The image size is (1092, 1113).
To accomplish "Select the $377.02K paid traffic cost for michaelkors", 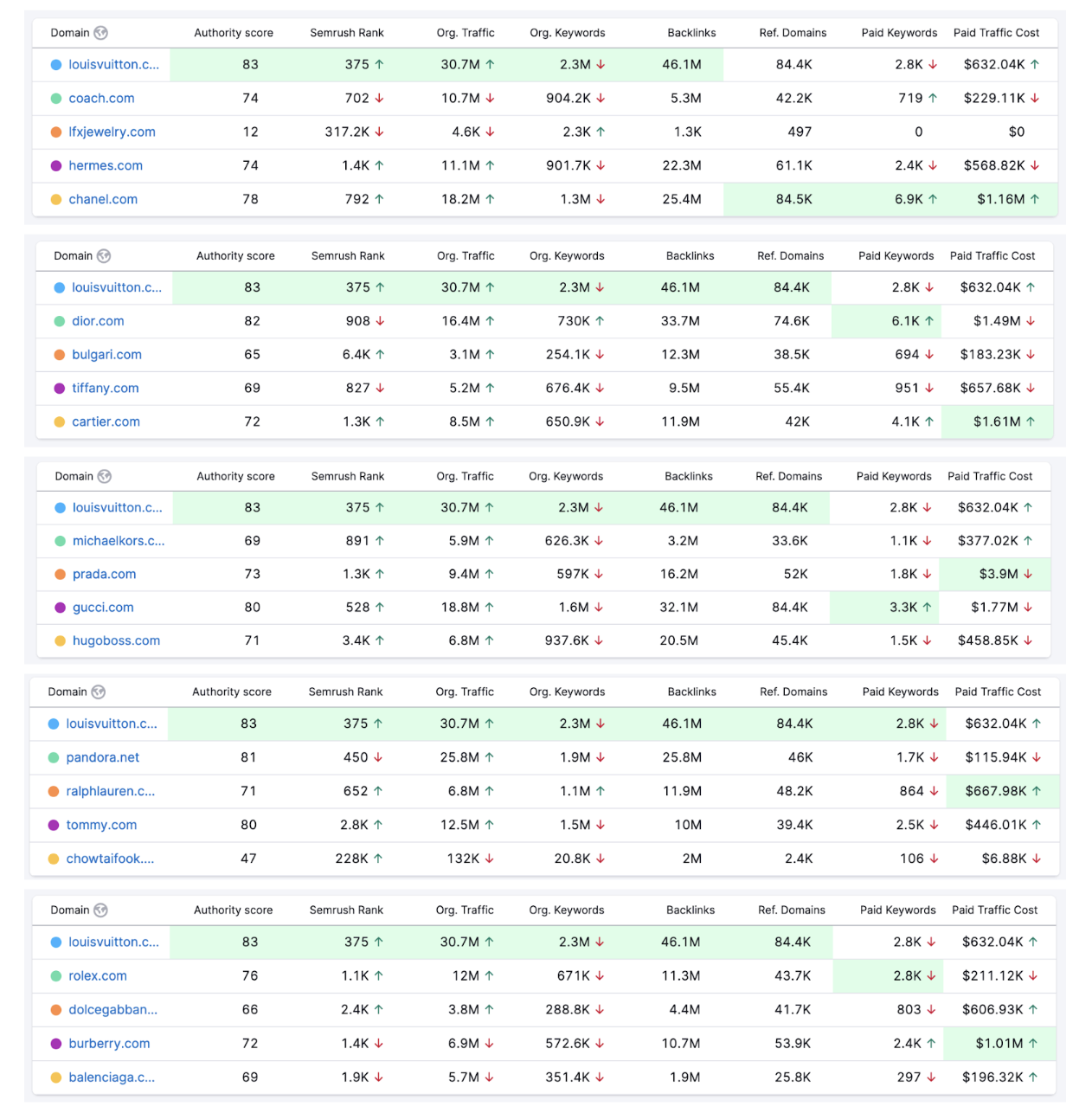I will tap(995, 541).
